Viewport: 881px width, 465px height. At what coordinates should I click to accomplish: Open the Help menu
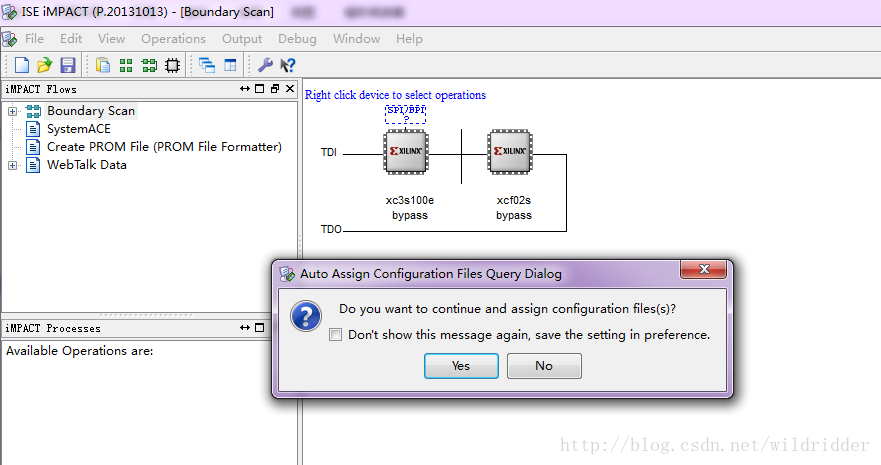[409, 39]
